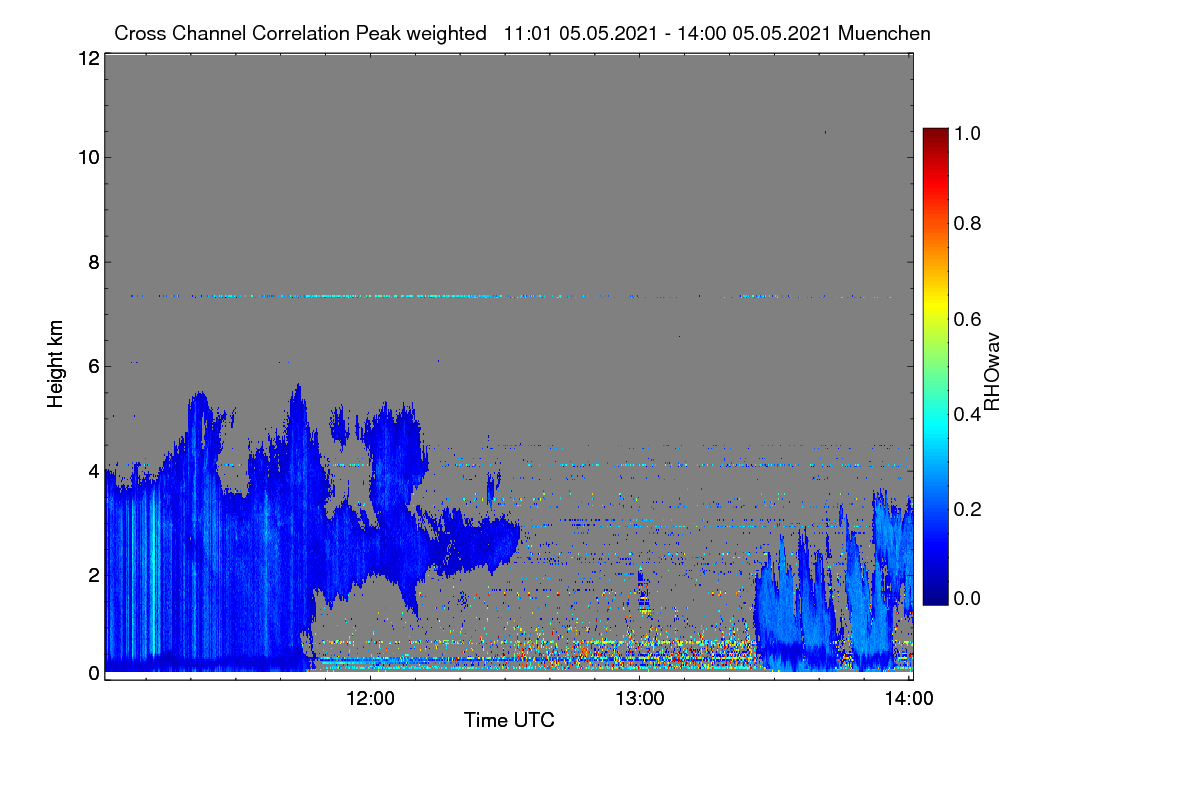Viewport: 1200px width, 800px height.
Task: Click the 'Height km' y-axis label
Action: tap(54, 365)
